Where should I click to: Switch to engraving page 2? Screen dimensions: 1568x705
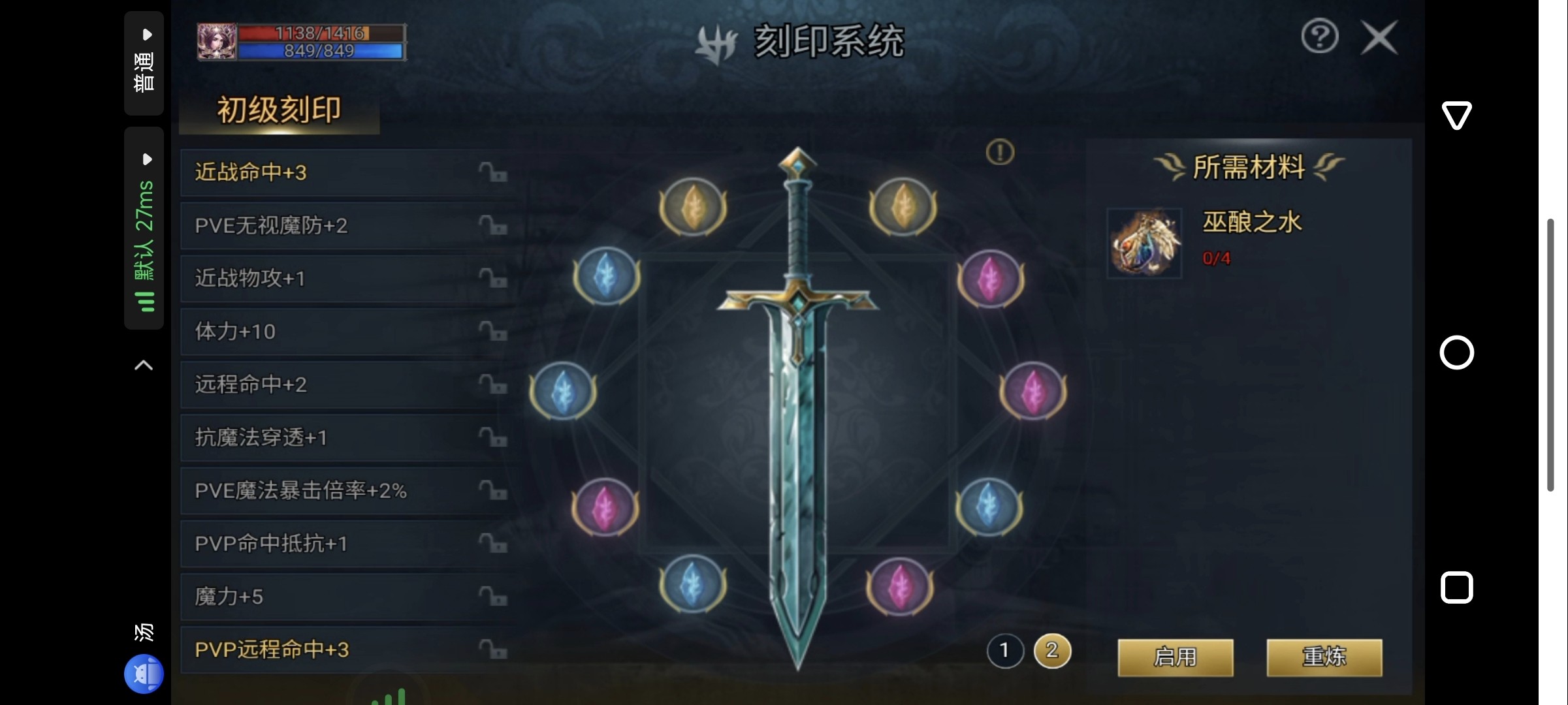[1052, 651]
